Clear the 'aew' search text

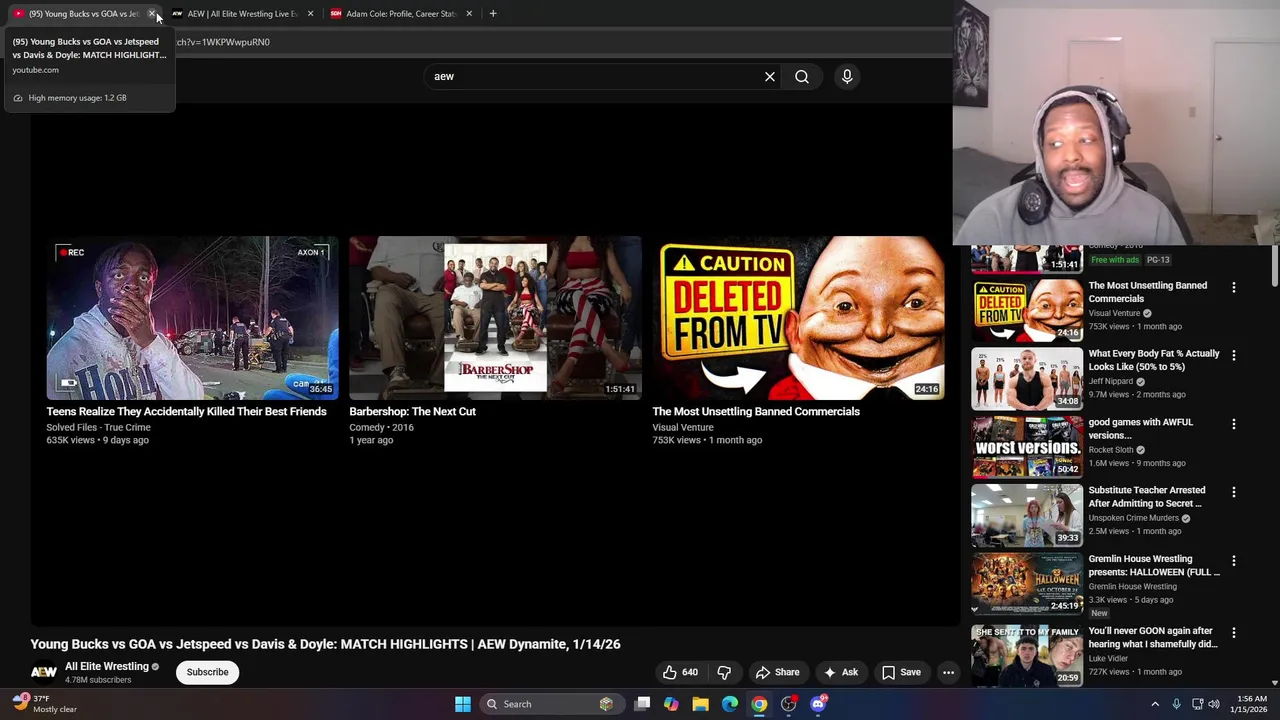pyautogui.click(x=770, y=77)
